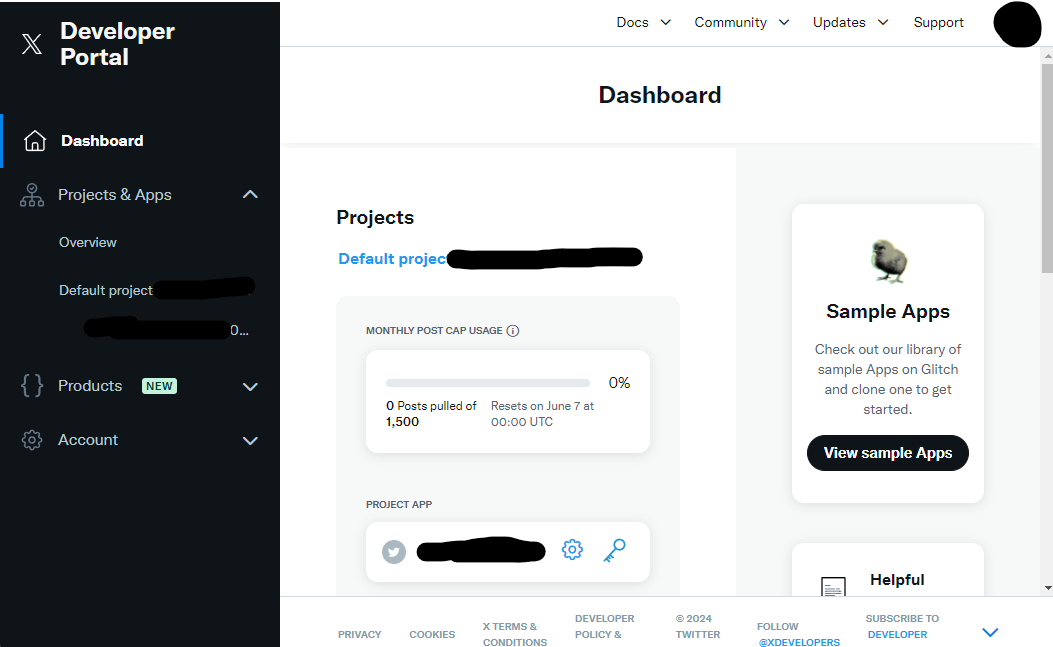Screen dimensions: 1053x647
Task: Click the chick image above Sample Apps
Action: (x=888, y=261)
